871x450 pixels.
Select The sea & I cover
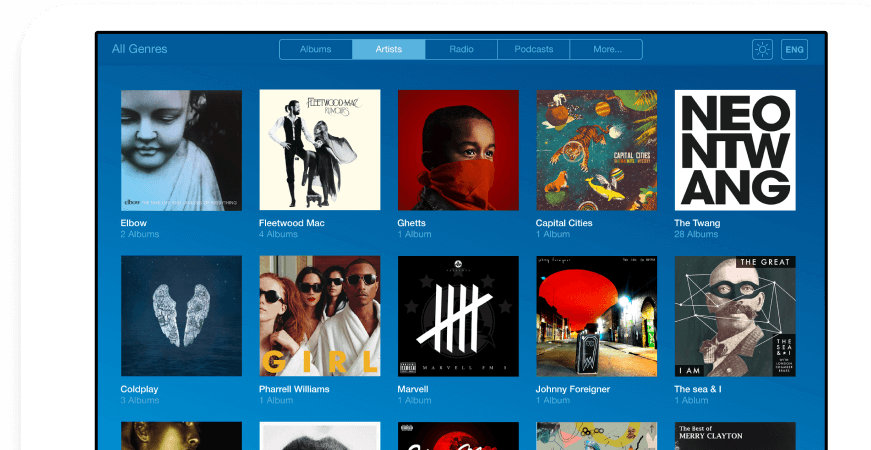point(735,316)
